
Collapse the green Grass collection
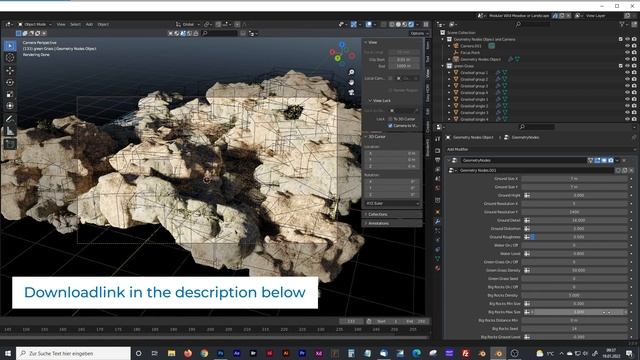click(x=443, y=66)
